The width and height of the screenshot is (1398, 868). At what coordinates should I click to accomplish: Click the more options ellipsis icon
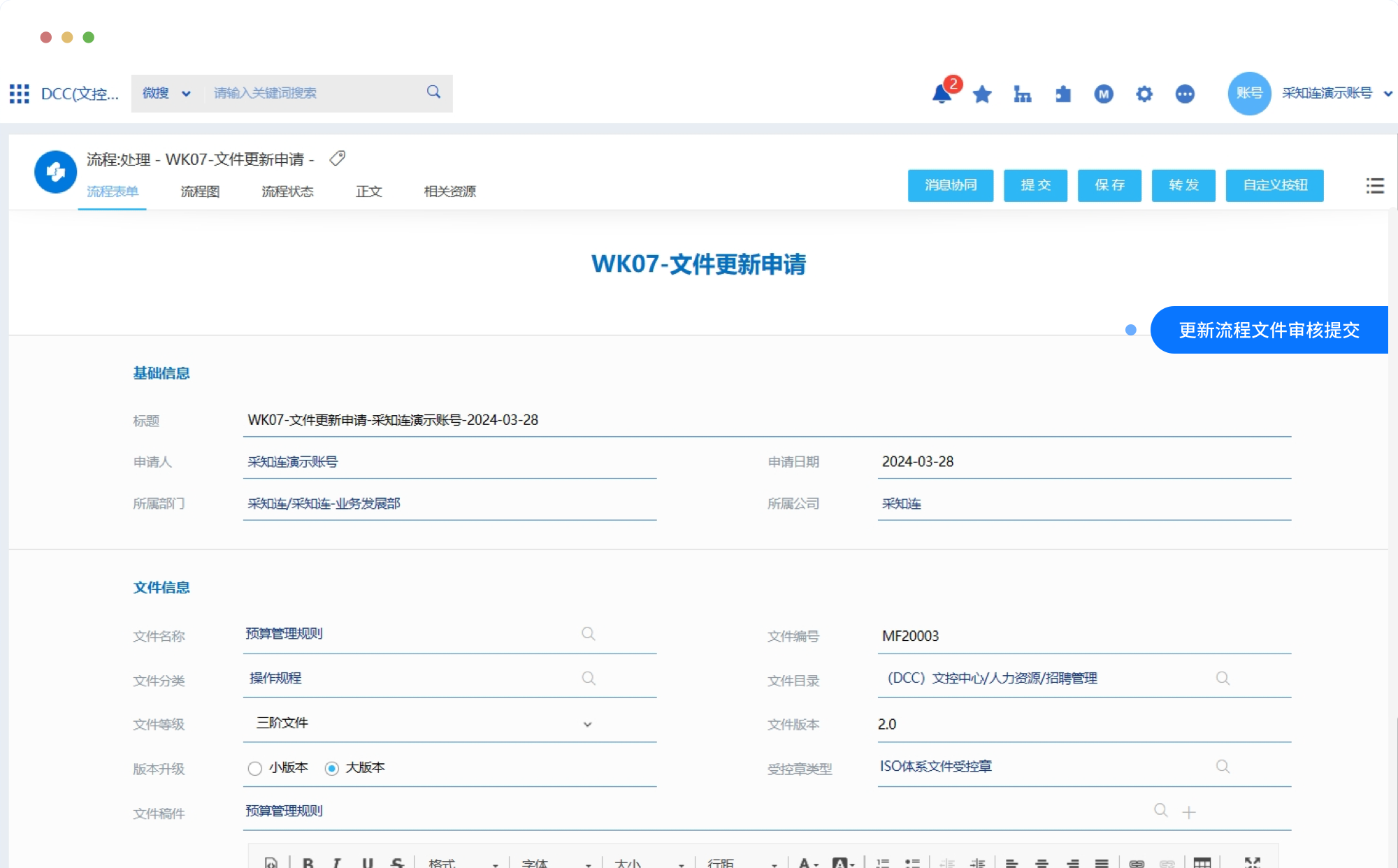(1185, 94)
